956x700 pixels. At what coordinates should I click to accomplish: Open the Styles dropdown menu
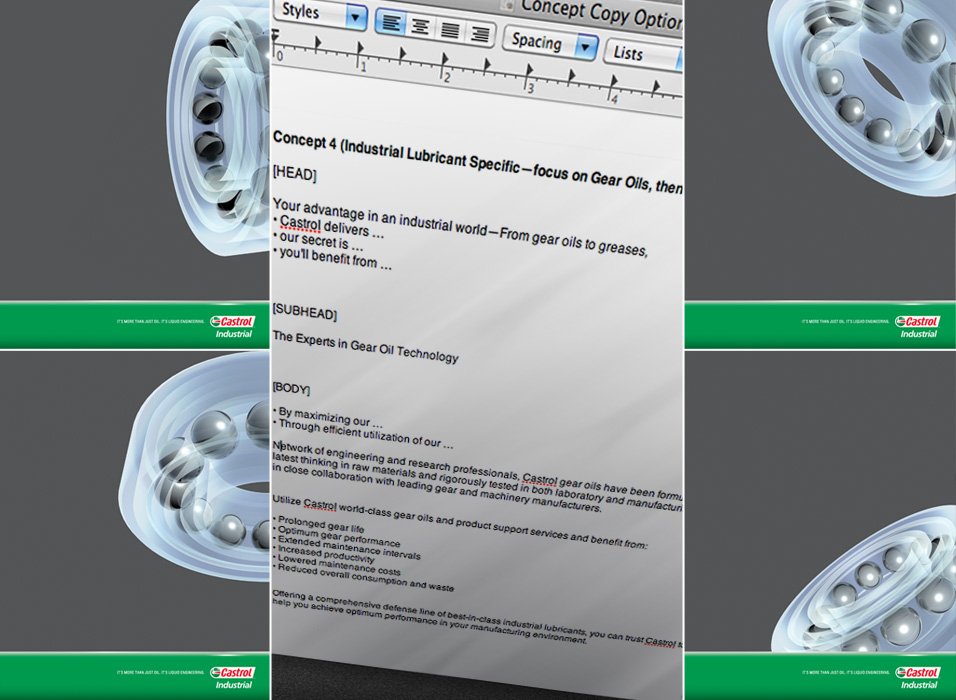320,14
